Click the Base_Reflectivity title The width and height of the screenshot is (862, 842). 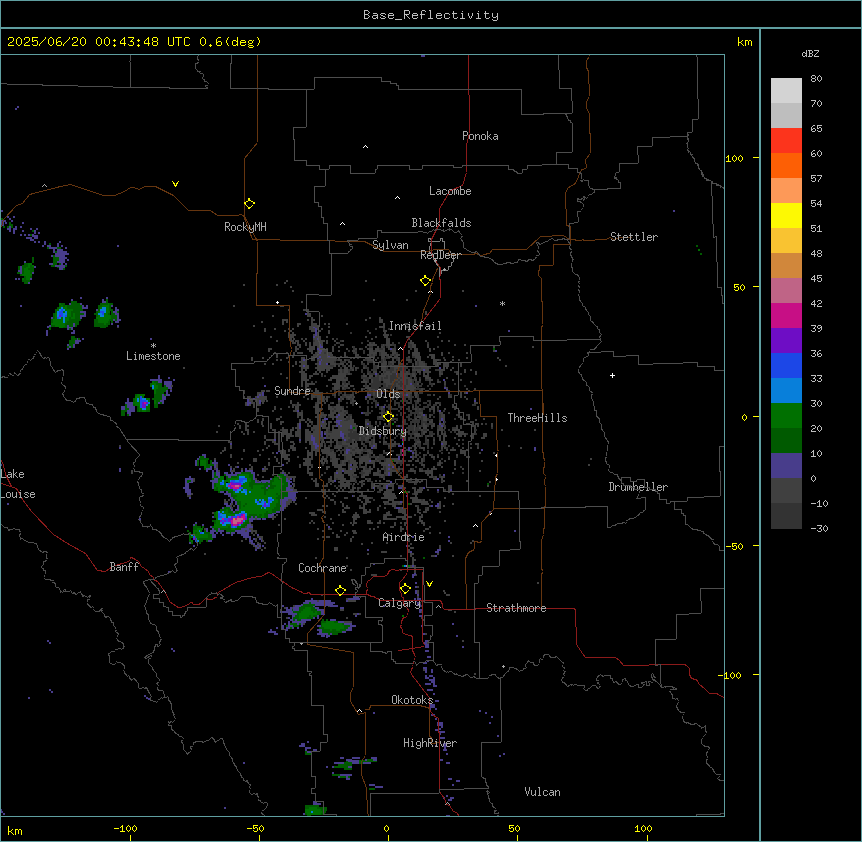pos(431,15)
